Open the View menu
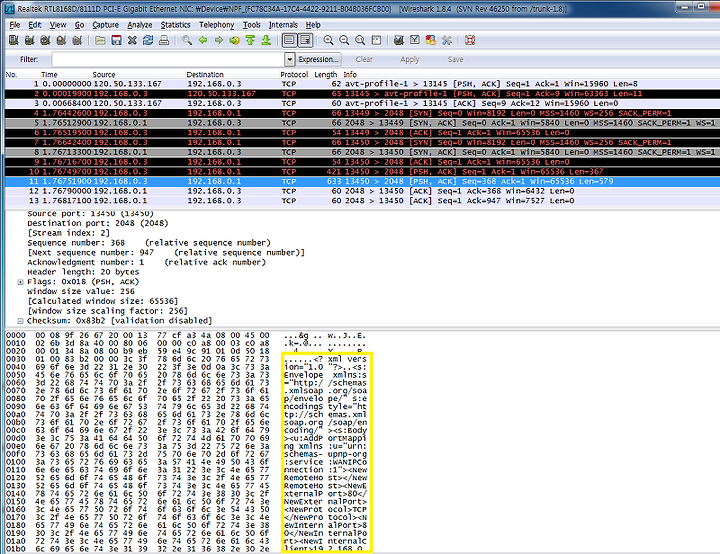The image size is (720, 554). point(58,25)
